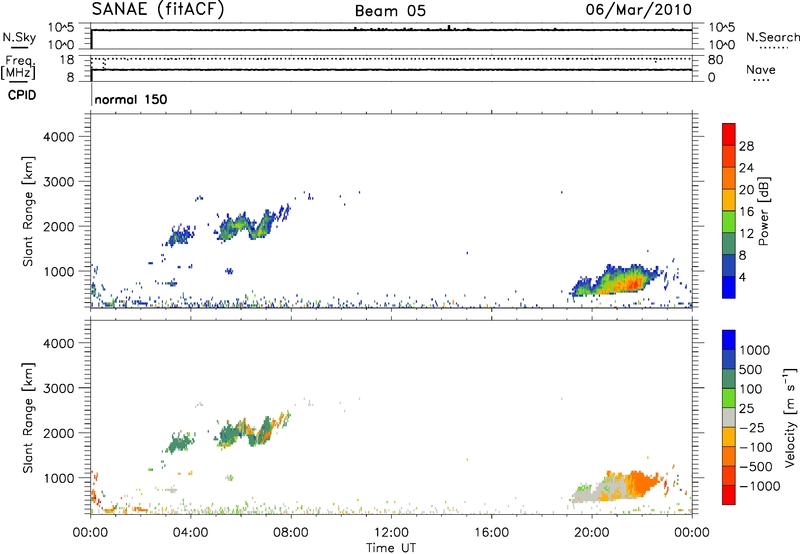Click the 500 label on the velocity colorbar
The image size is (800, 554).
[751, 370]
